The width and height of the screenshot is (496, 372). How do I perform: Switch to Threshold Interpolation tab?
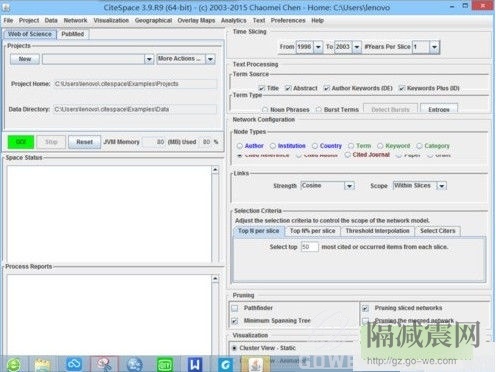(x=377, y=231)
